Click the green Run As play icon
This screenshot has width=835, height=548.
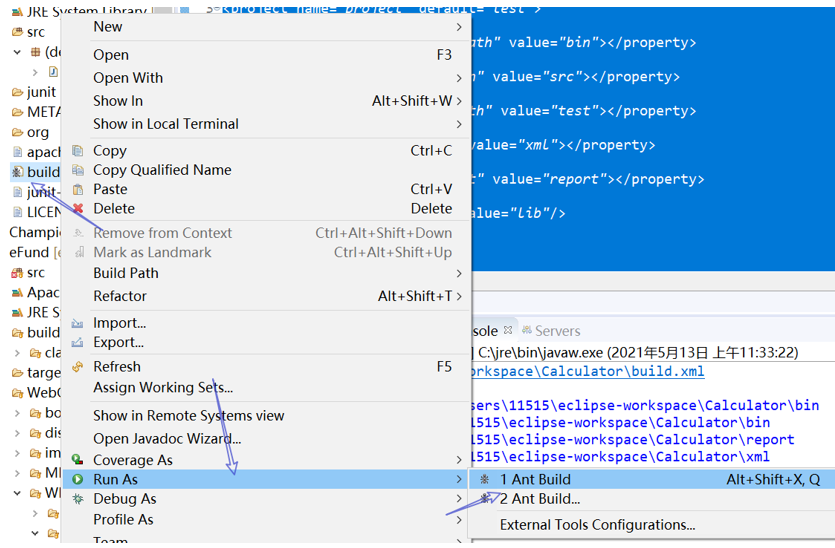point(78,479)
